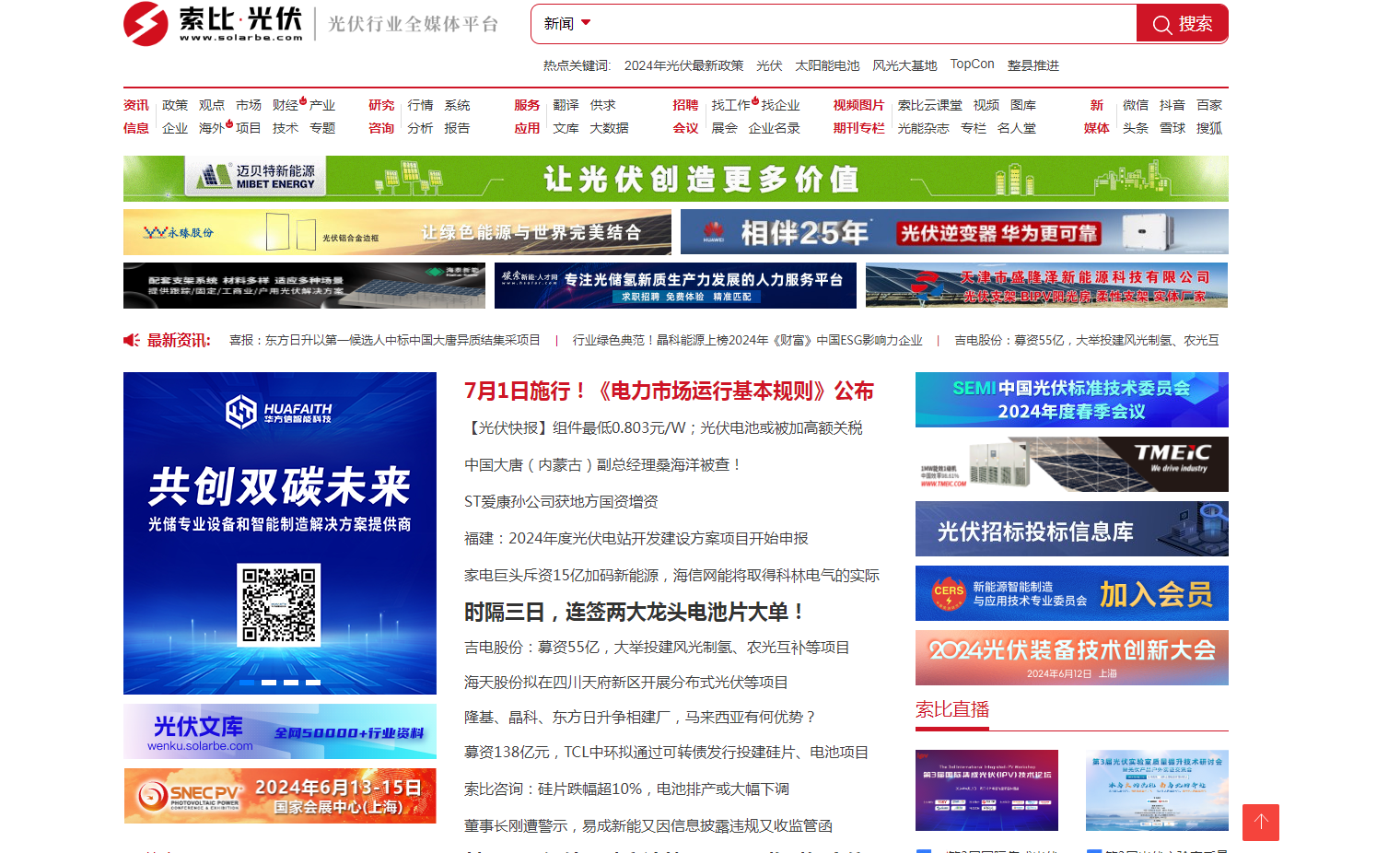The image size is (1400, 853).
Task: Click the SNEC PV 2024年6月13-15日 banner
Action: point(280,796)
